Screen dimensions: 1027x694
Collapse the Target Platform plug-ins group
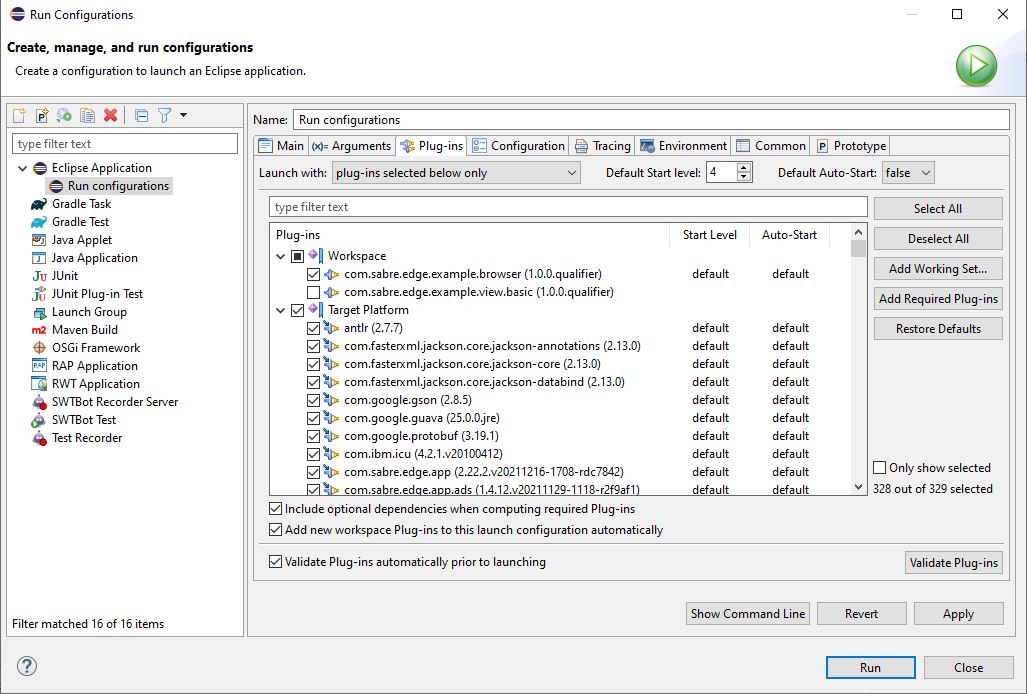281,310
